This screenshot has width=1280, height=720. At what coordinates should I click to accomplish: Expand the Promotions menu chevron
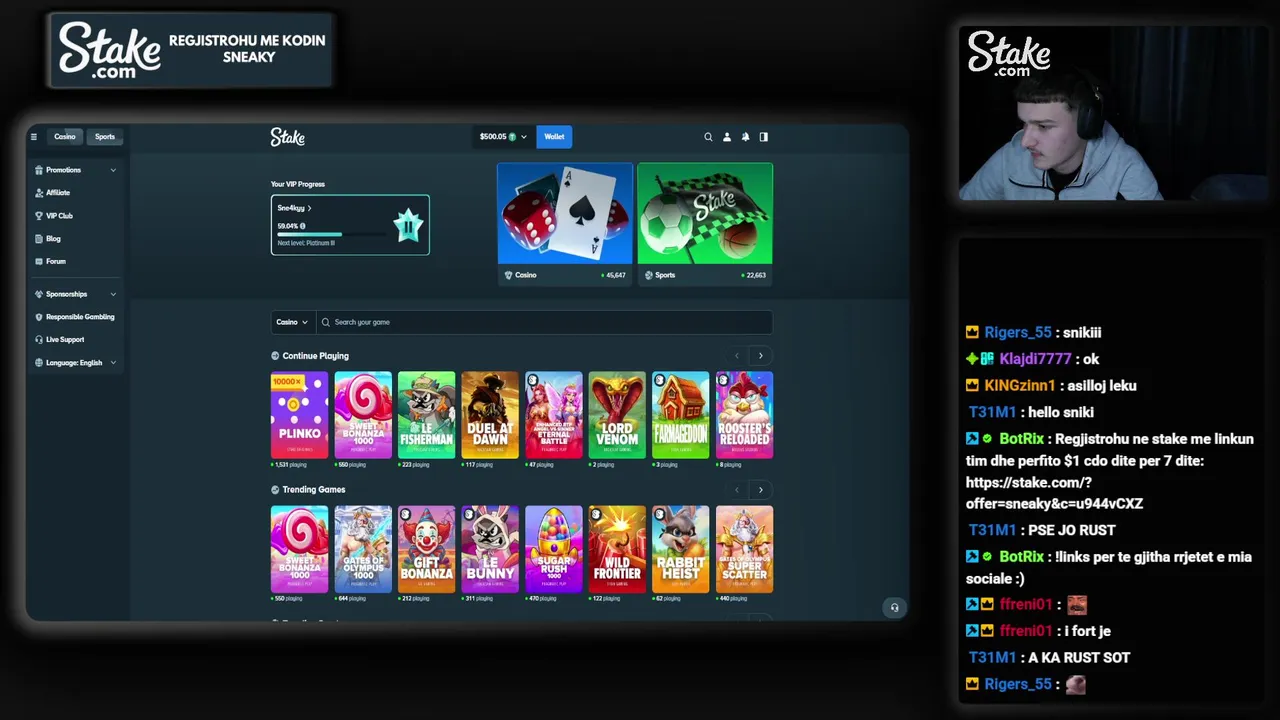(113, 170)
